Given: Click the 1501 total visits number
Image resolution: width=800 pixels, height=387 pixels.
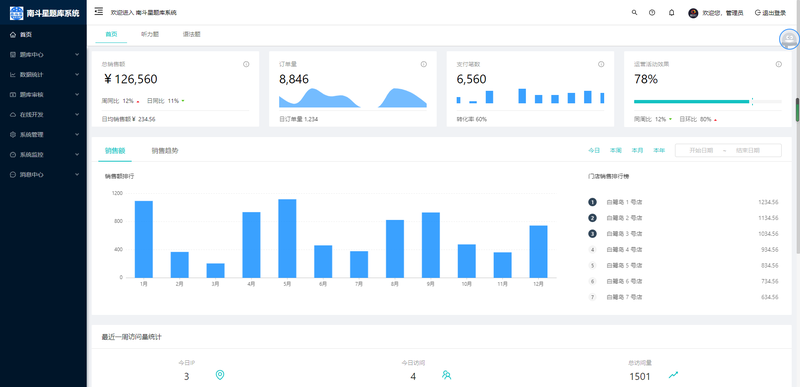Looking at the screenshot, I should point(640,377).
